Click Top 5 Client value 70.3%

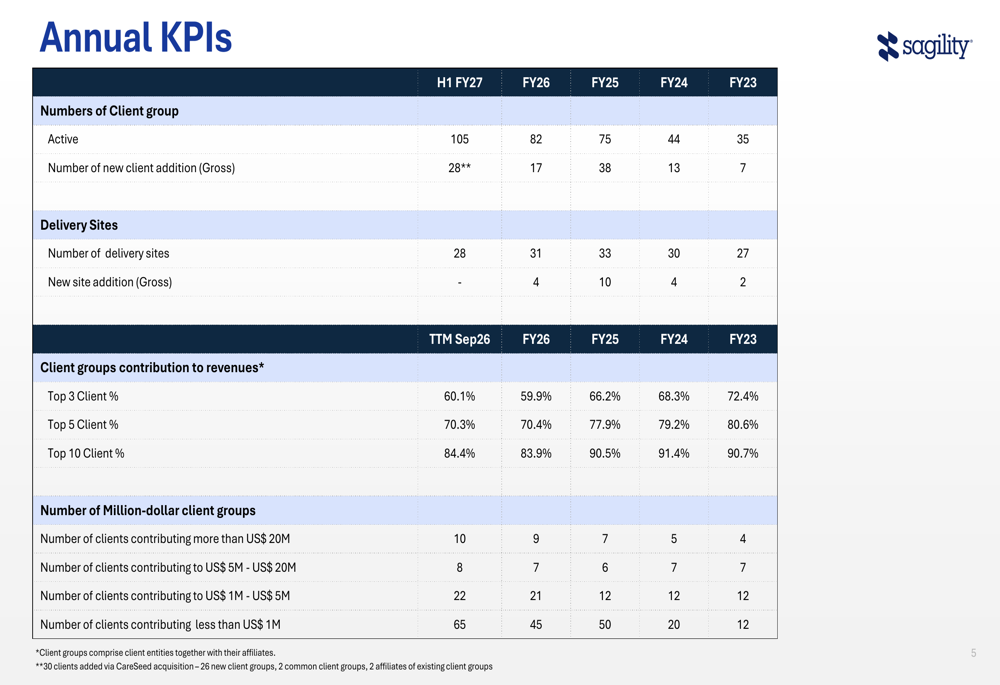tap(459, 425)
